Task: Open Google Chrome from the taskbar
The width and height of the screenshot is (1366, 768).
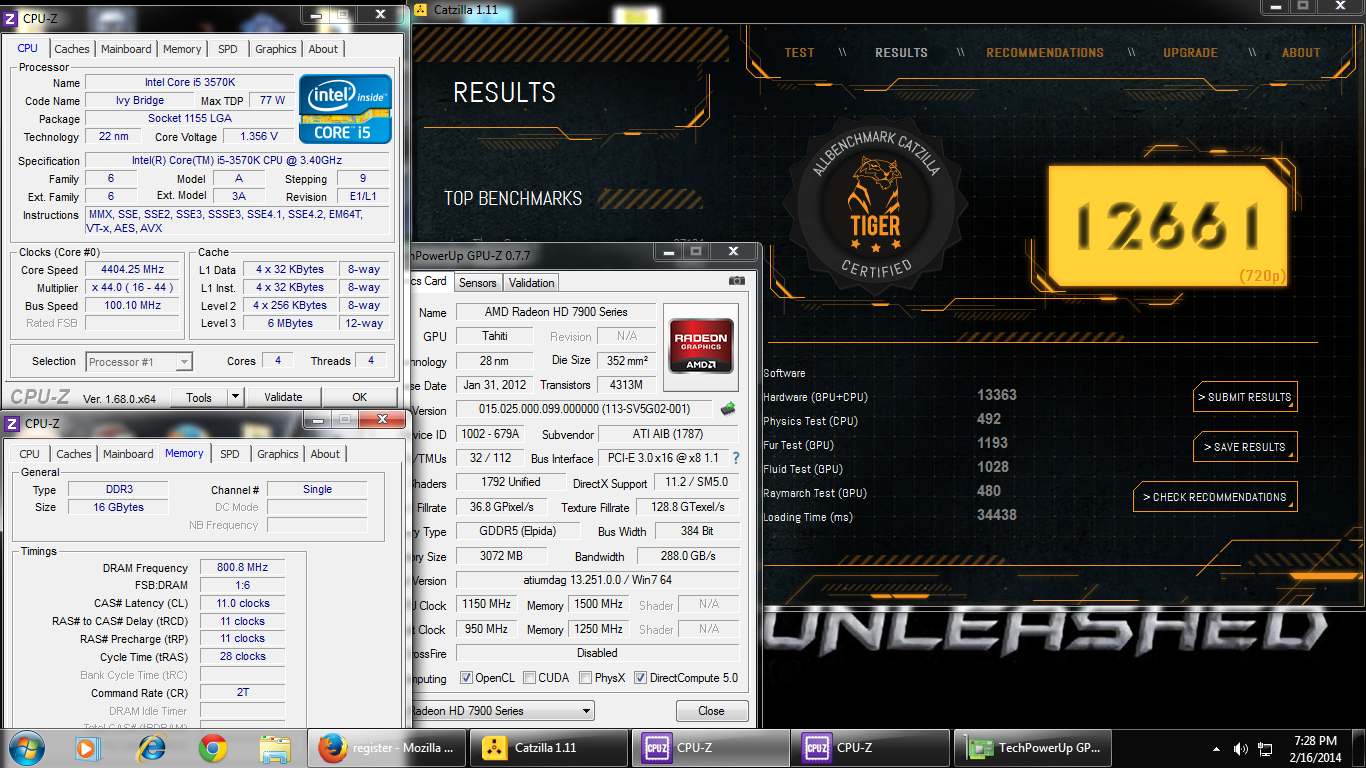Action: click(212, 748)
